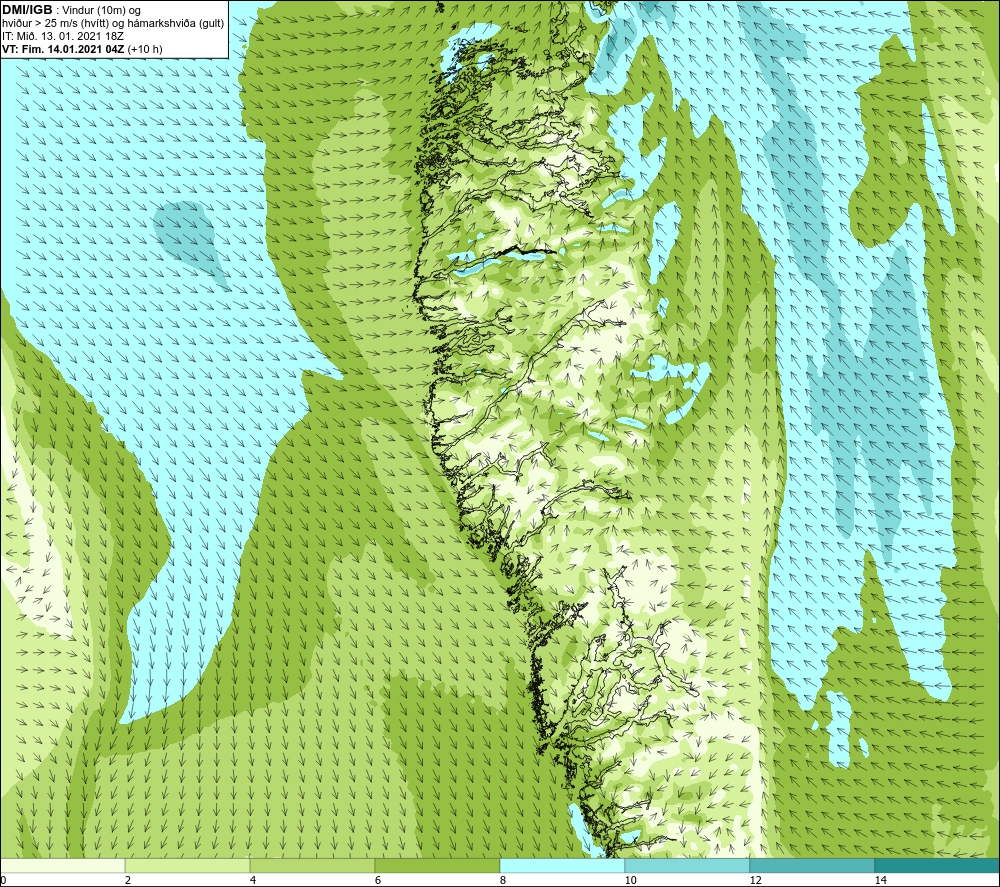The height and width of the screenshot is (887, 1000).
Task: Click the 'DMI/IGB : Vindur (10m) og' title line
Action: (x=72, y=10)
